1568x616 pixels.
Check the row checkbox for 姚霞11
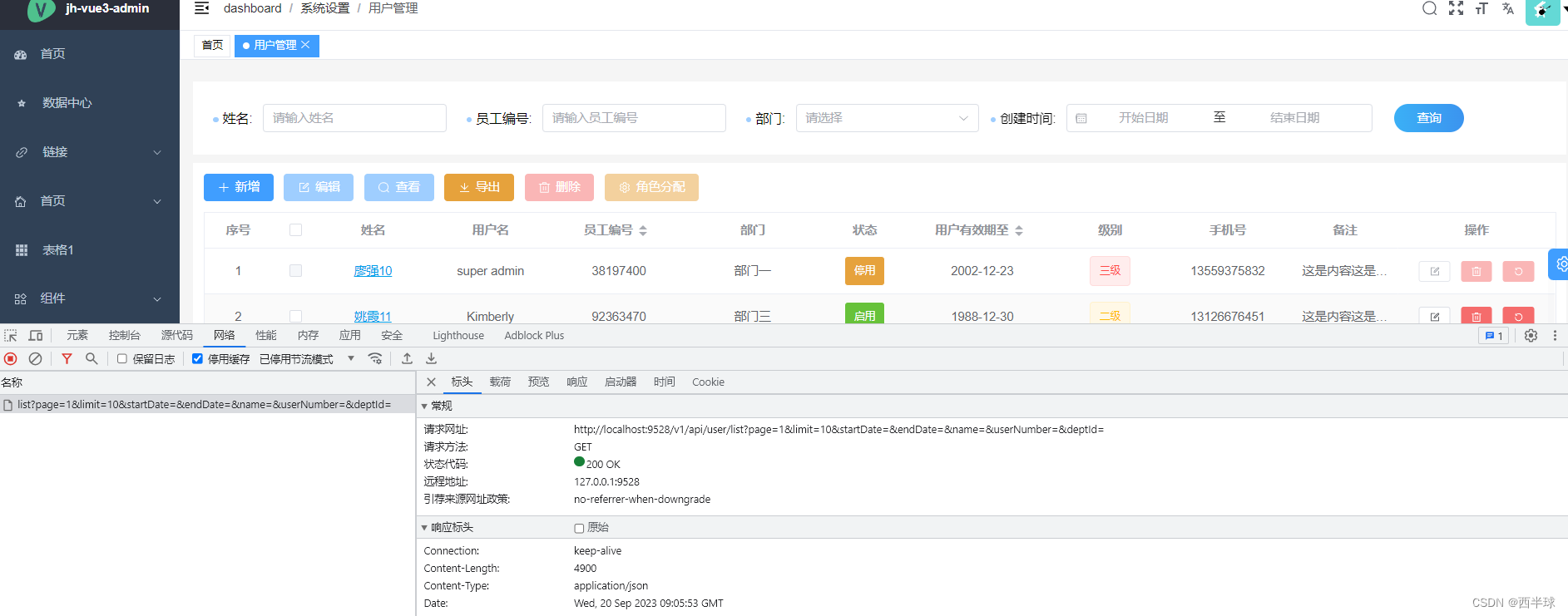click(x=295, y=317)
